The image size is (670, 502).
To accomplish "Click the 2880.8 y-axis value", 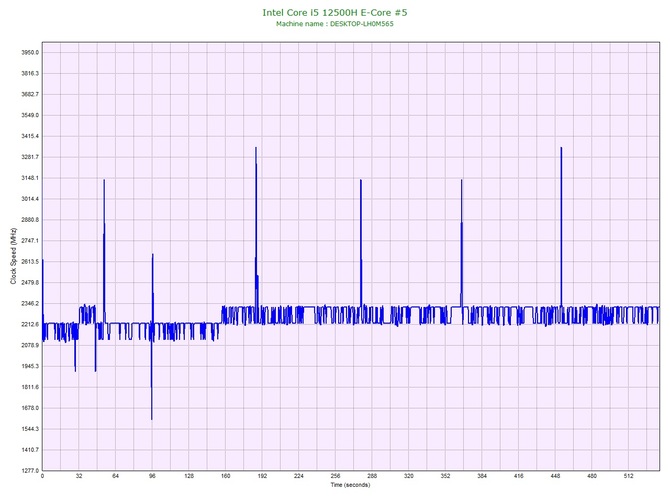I will point(30,220).
